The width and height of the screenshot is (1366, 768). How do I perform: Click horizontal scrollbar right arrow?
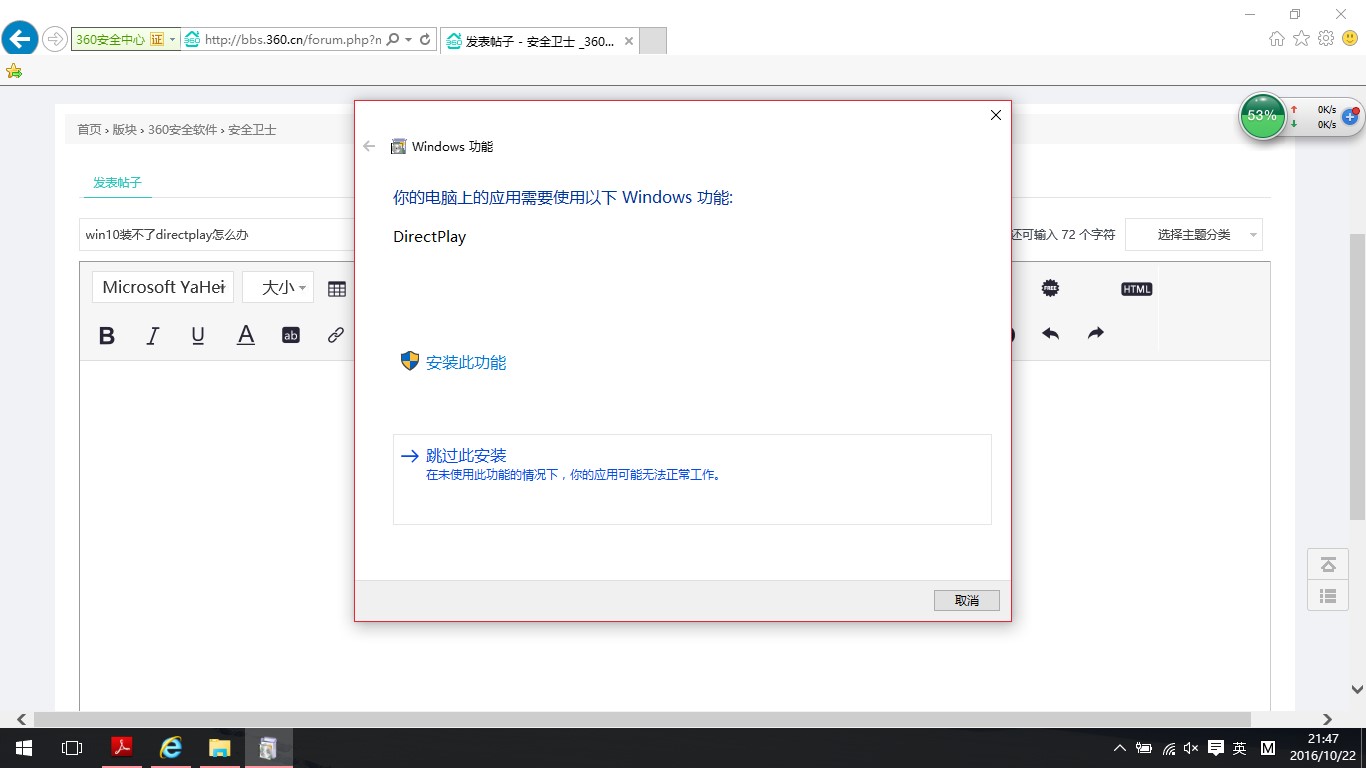pyautogui.click(x=1327, y=719)
